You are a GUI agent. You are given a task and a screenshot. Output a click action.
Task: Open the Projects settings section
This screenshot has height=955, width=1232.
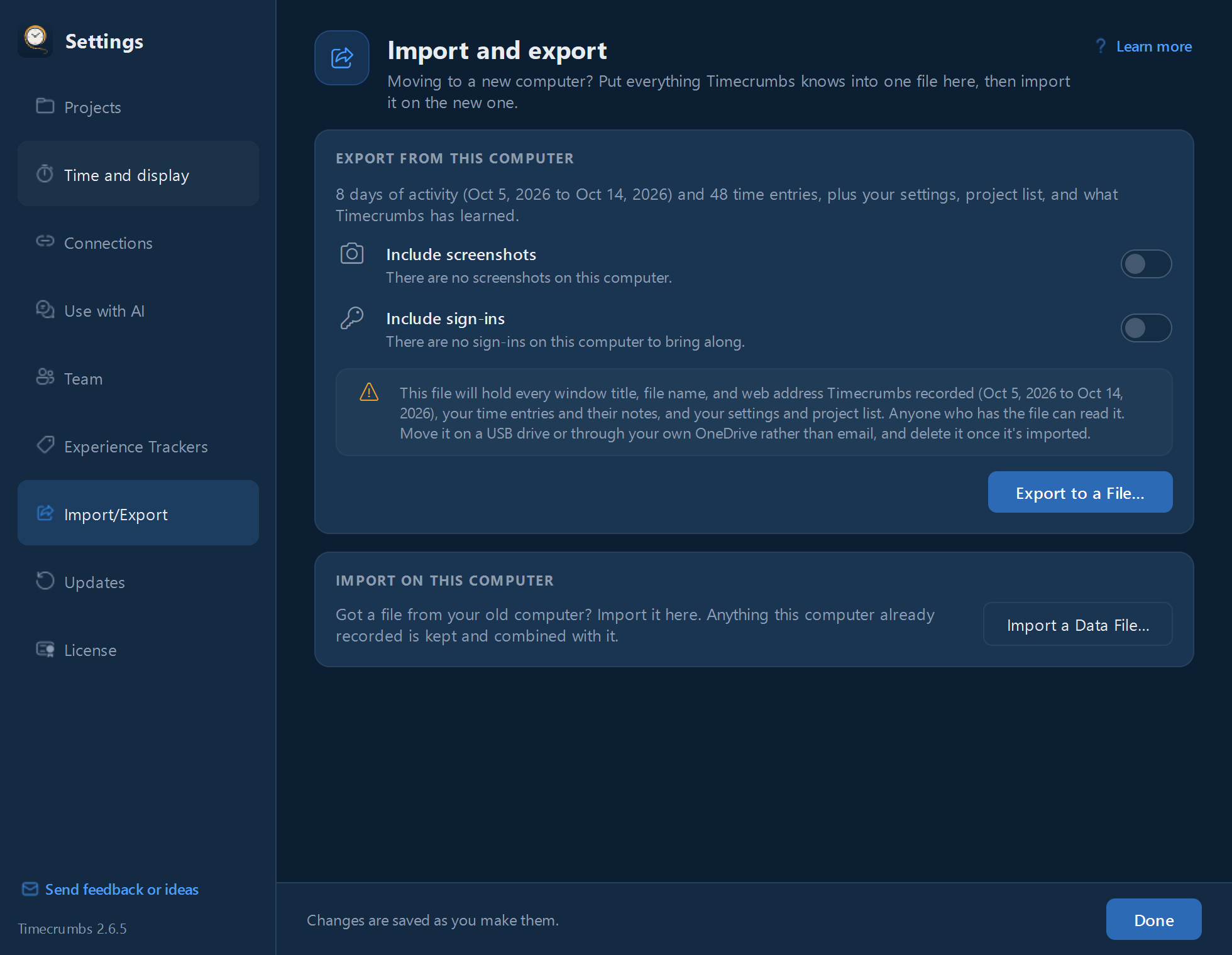138,107
